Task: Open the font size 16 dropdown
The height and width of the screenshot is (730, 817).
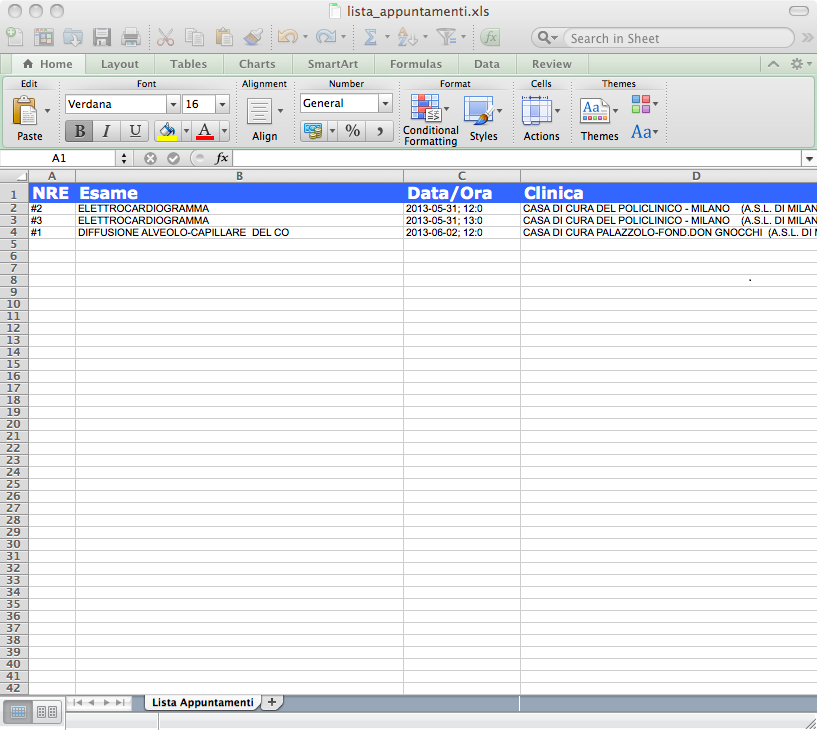Action: click(221, 104)
